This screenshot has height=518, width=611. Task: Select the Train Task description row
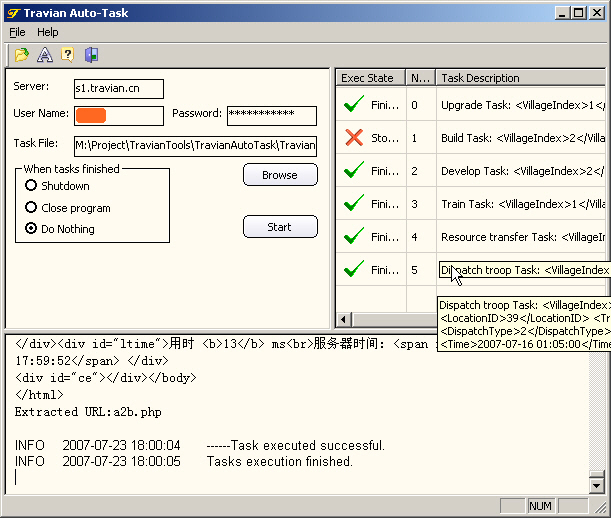522,204
